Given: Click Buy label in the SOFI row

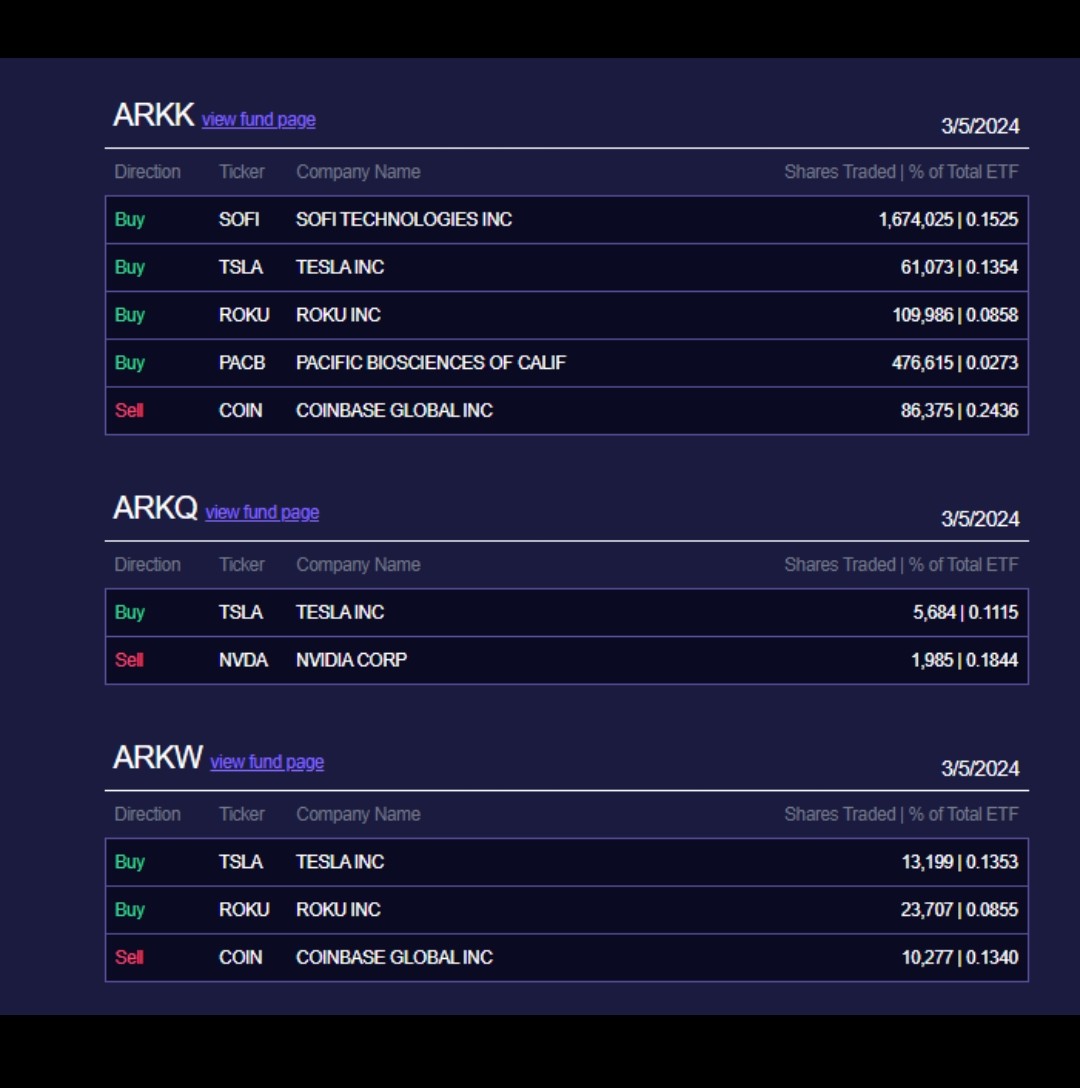Looking at the screenshot, I should click(130, 220).
